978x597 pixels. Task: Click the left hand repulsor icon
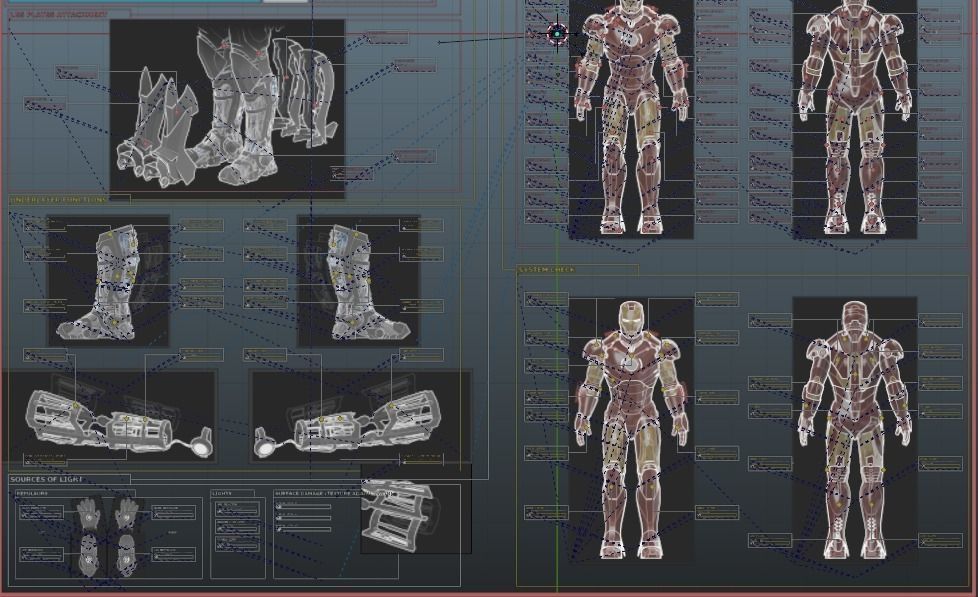tap(89, 515)
